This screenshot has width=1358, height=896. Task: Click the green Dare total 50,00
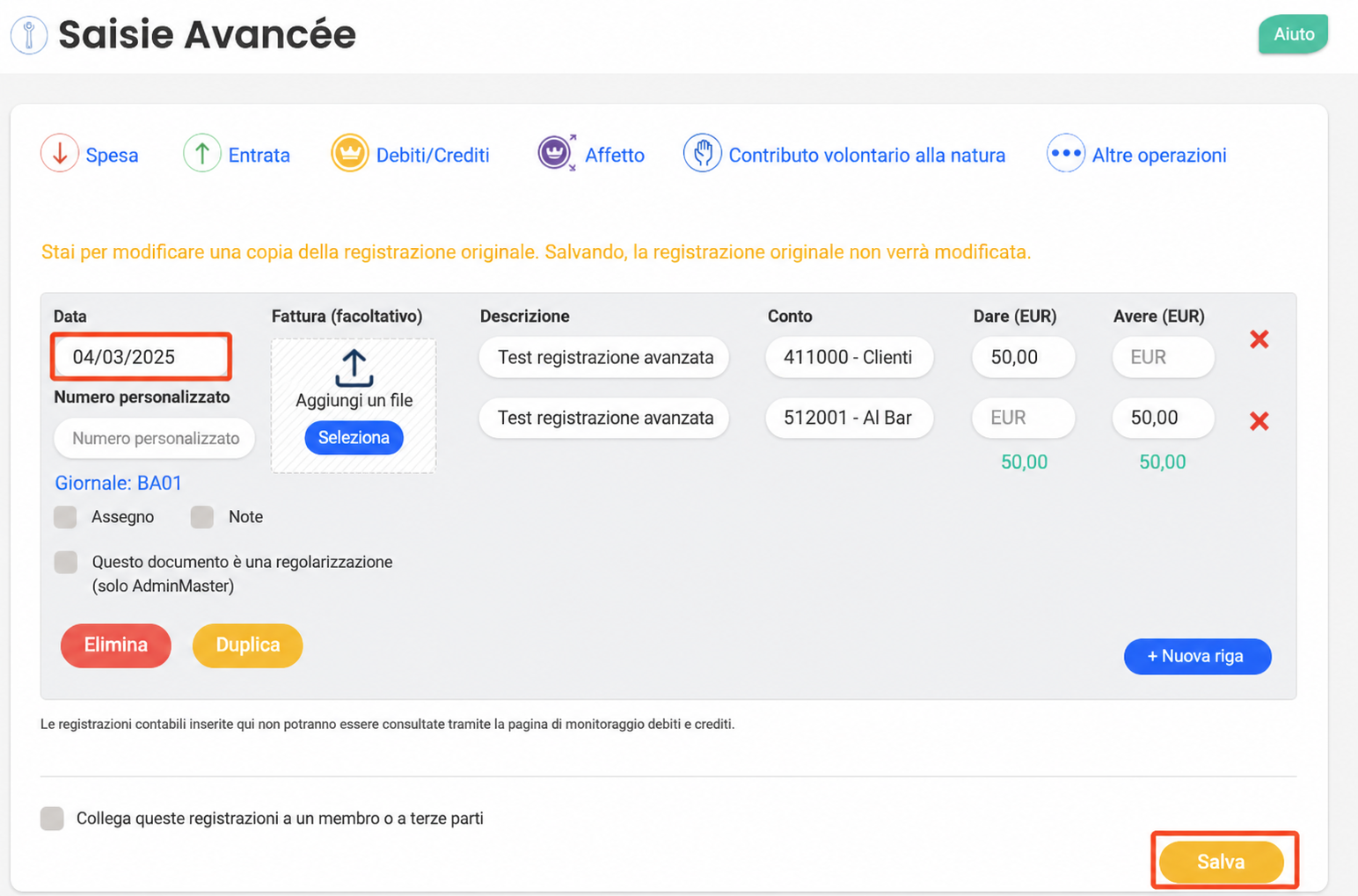(x=1024, y=463)
